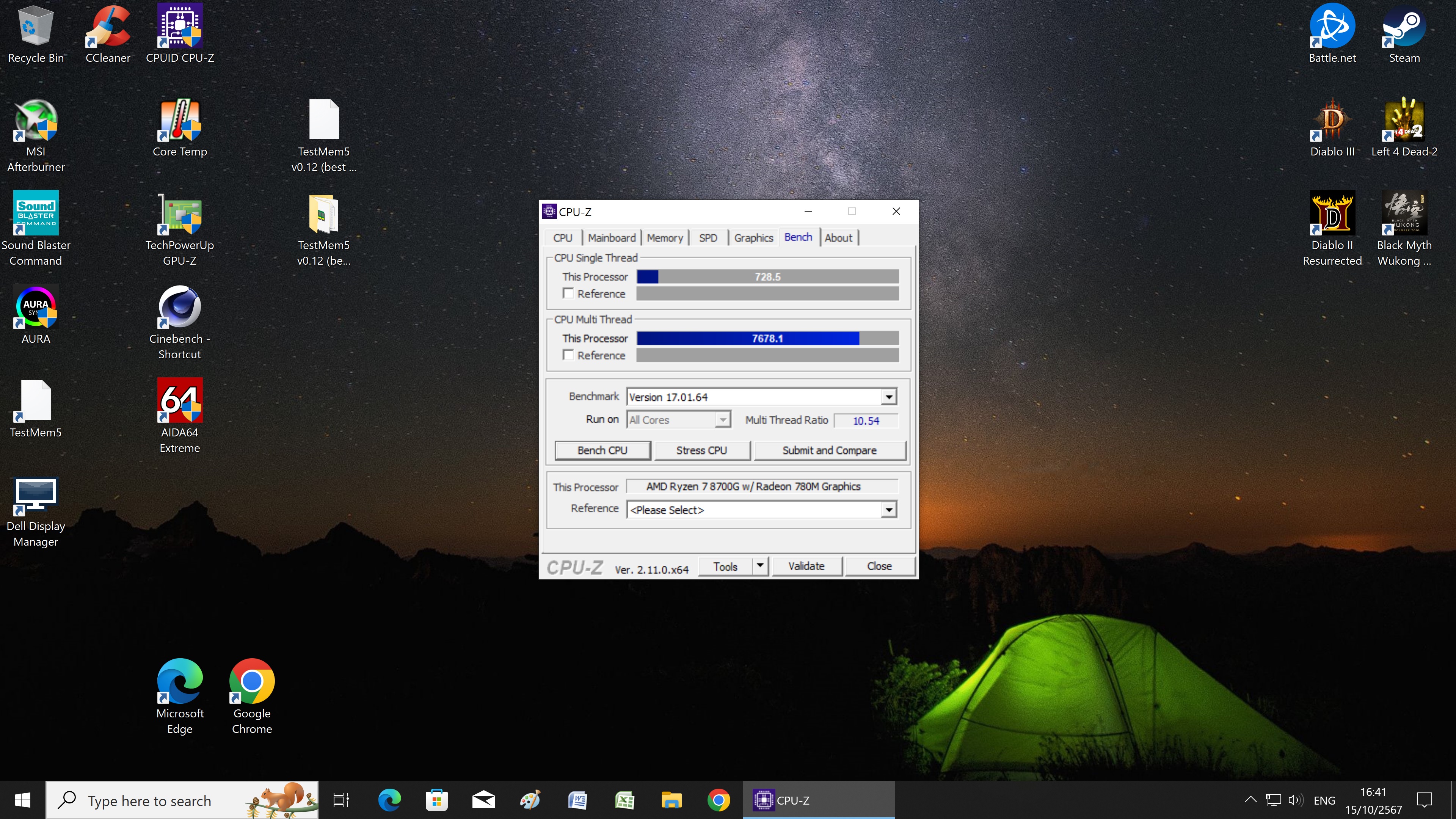Open Excel from the taskbar

[624, 800]
